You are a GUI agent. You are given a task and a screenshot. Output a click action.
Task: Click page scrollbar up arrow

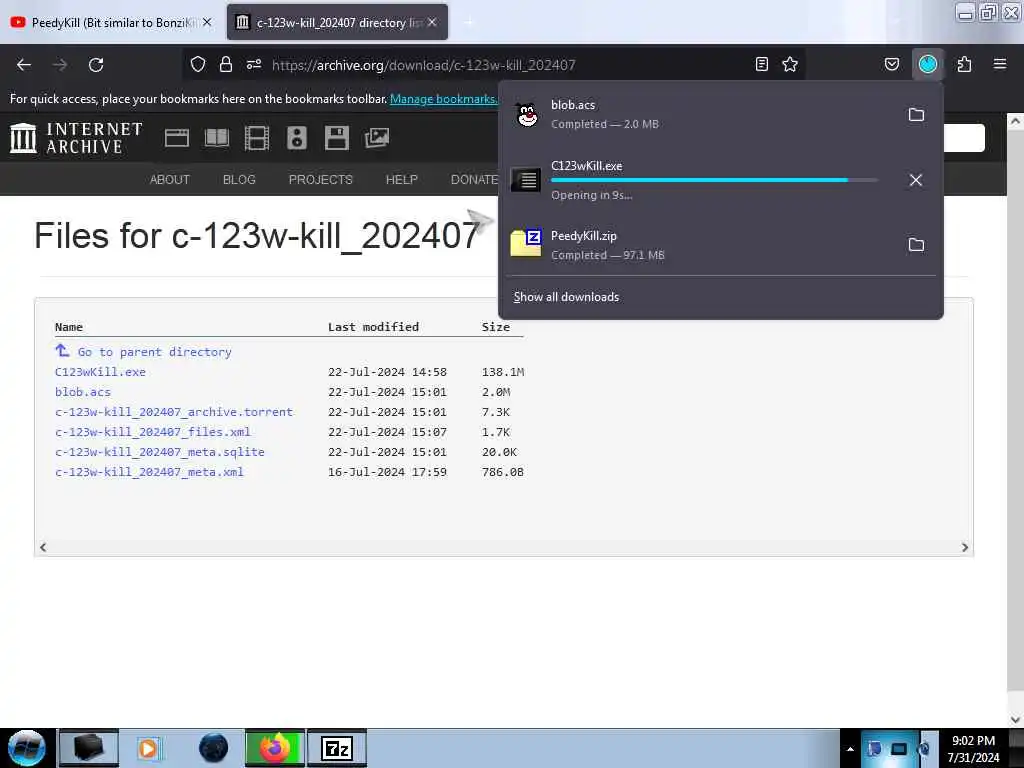[1015, 121]
